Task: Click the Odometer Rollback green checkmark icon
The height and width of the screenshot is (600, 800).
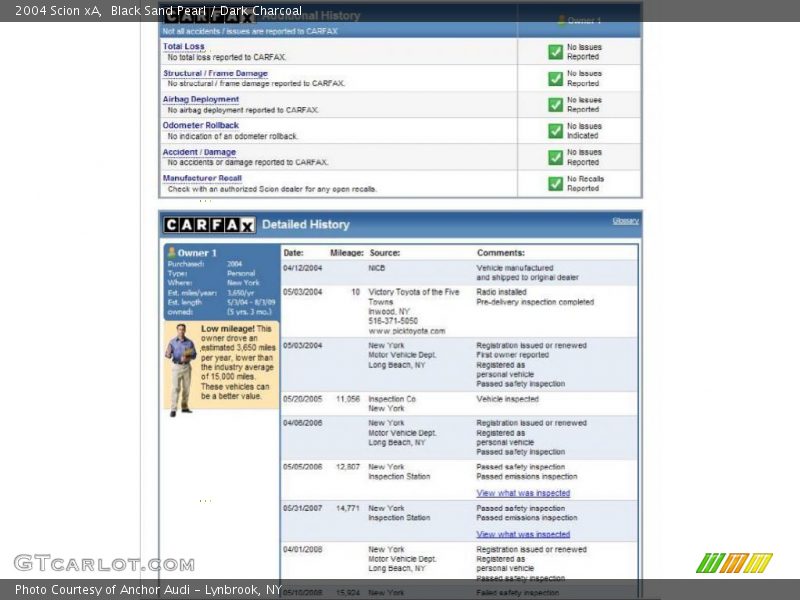Action: tap(555, 131)
